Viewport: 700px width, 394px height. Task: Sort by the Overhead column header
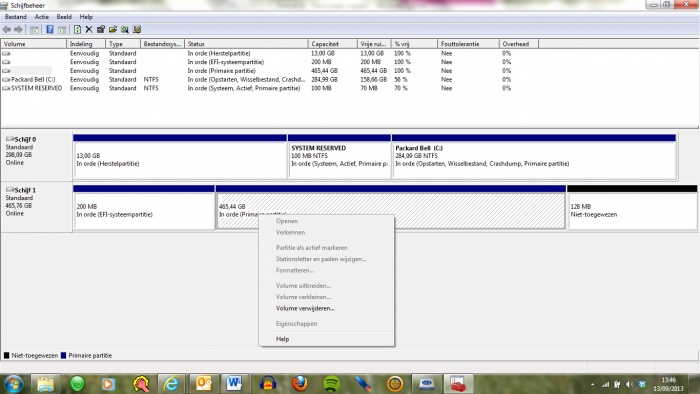(x=519, y=44)
